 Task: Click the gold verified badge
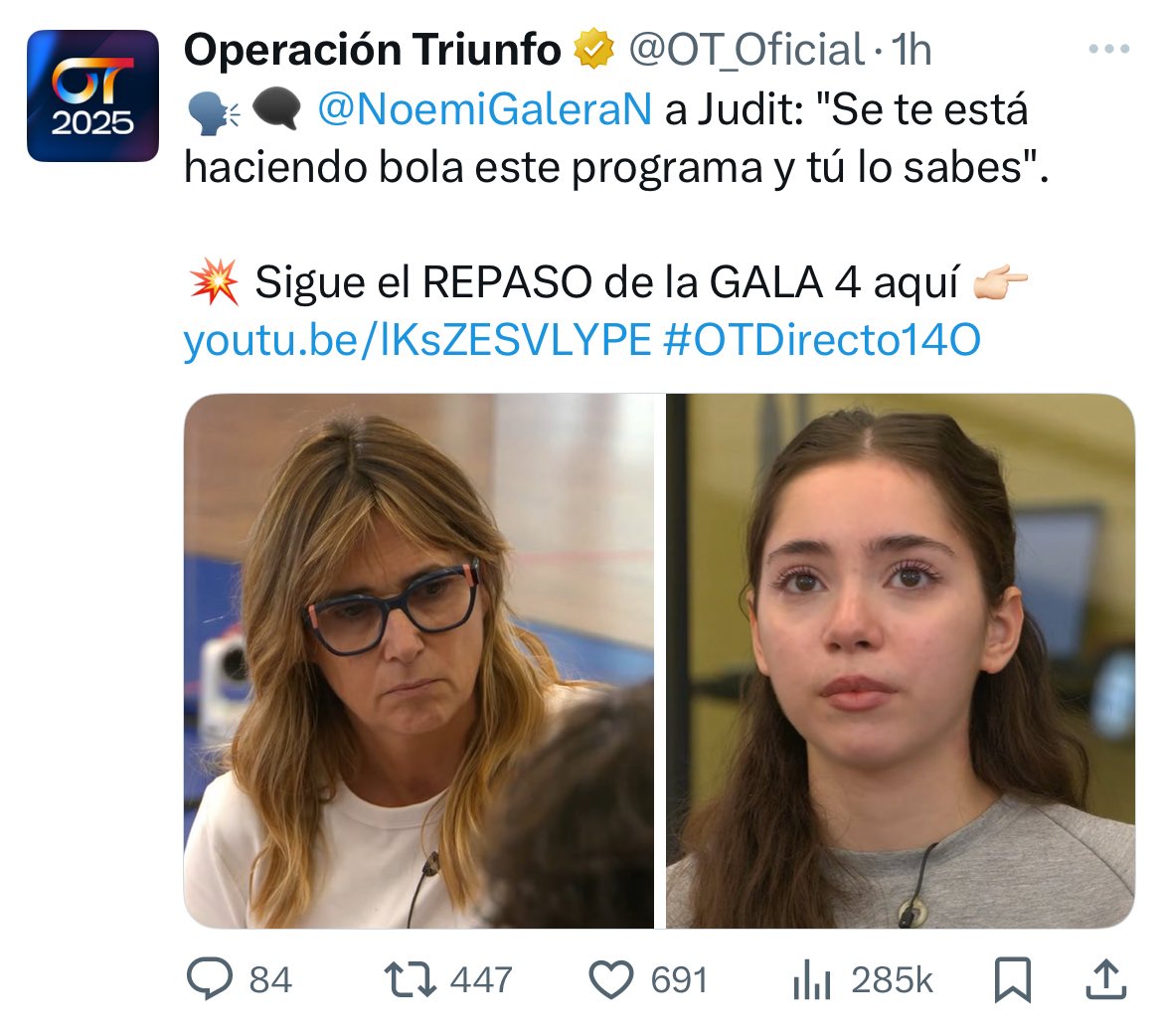click(x=594, y=49)
